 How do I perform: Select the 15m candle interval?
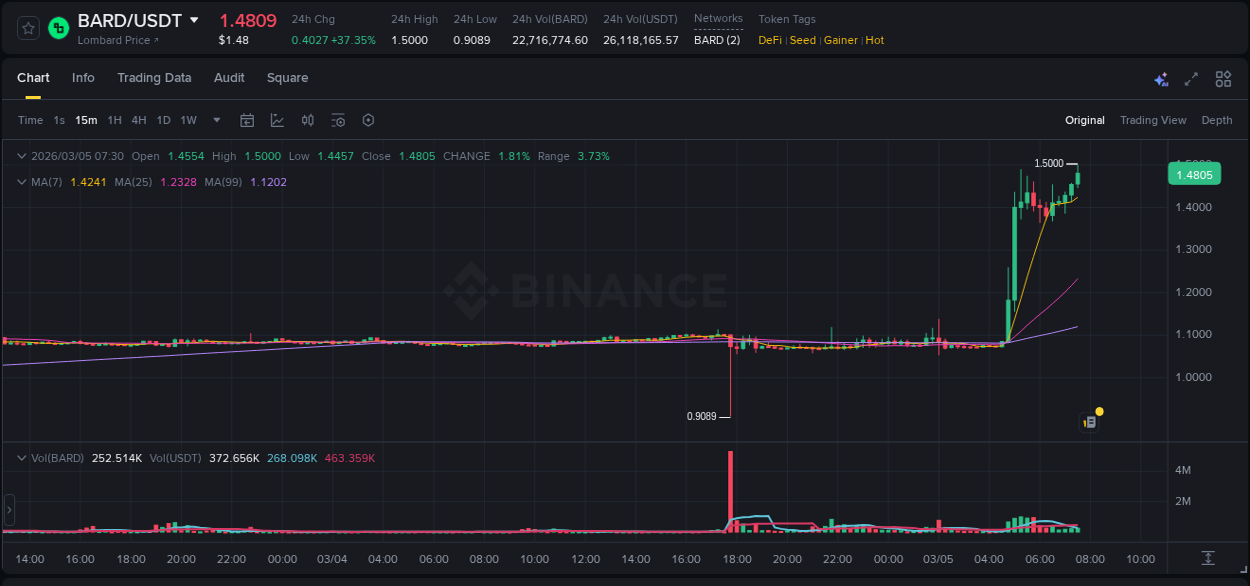pos(86,119)
